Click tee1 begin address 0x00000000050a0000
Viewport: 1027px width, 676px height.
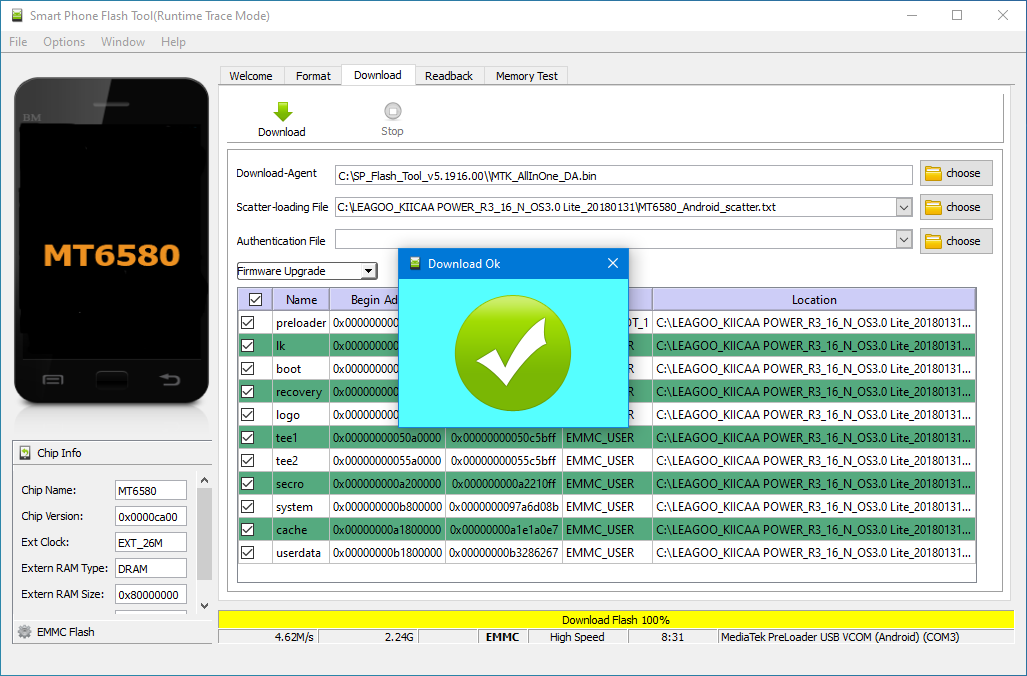(387, 437)
